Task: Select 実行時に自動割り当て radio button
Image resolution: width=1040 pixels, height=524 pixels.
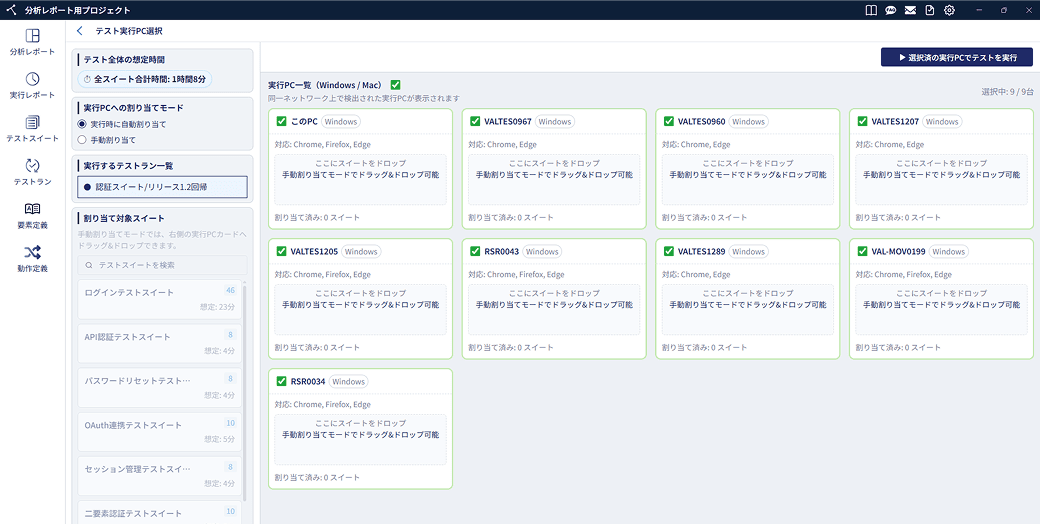Action: [82, 124]
